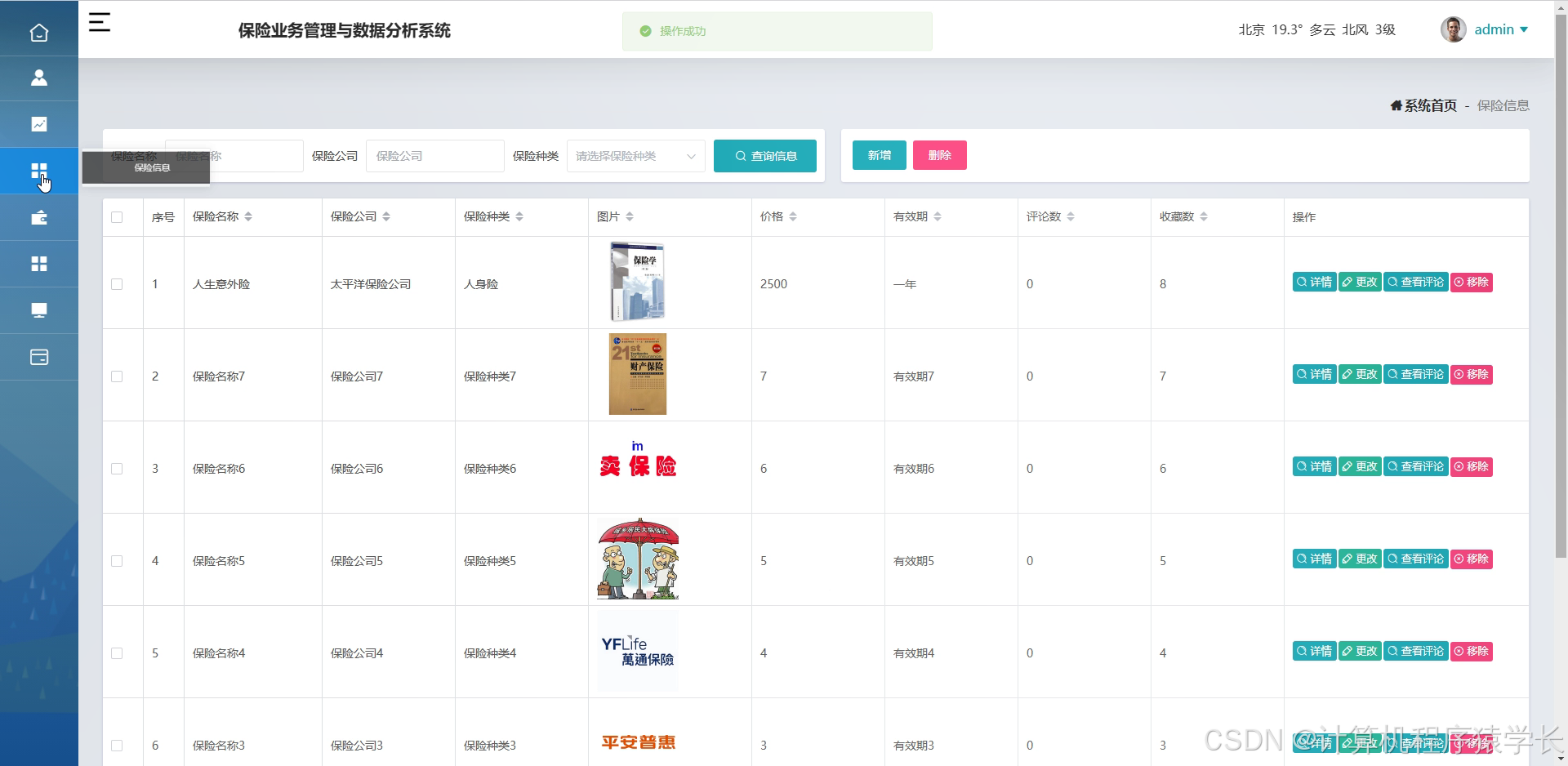Screen dimensions: 1568x766
Task: Check the row for 保险名称3
Action: click(117, 746)
